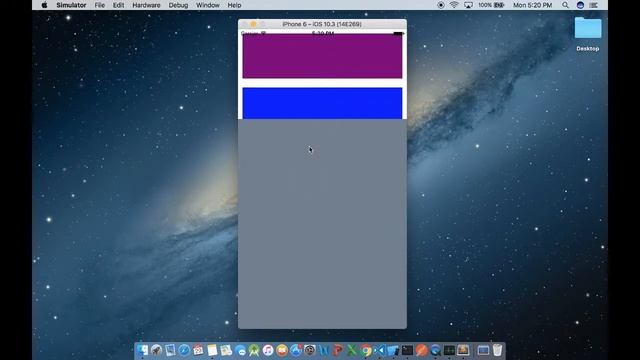Minimize the simulator with yellow button

click(253, 24)
